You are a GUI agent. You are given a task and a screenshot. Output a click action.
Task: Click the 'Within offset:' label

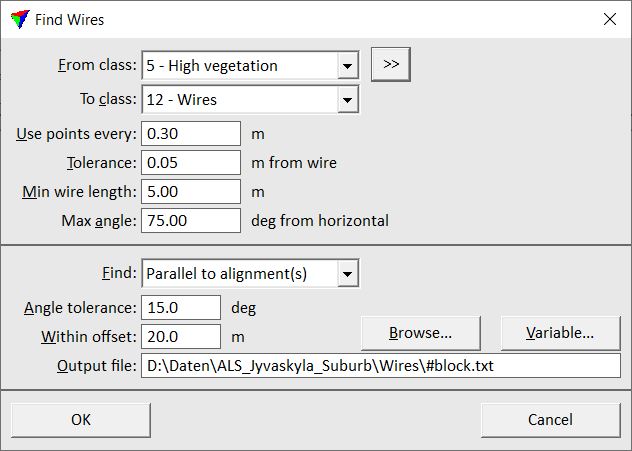pyautogui.click(x=89, y=337)
